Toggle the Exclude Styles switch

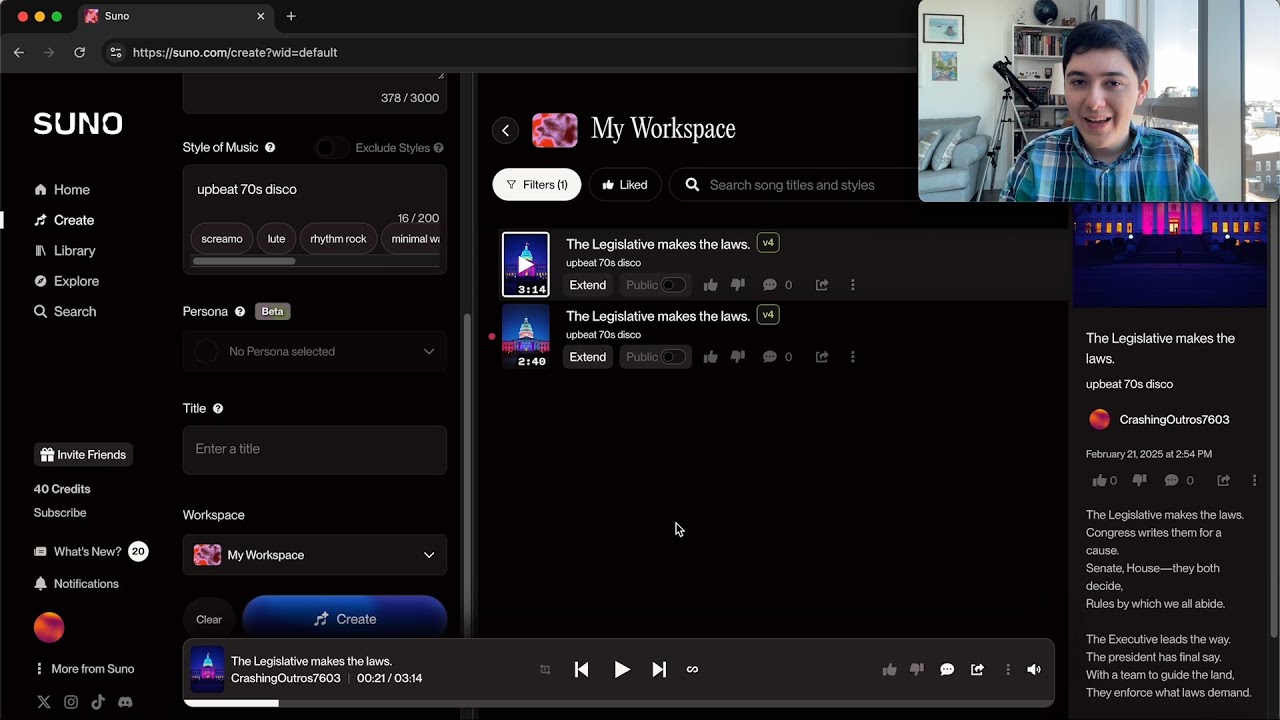click(x=331, y=148)
